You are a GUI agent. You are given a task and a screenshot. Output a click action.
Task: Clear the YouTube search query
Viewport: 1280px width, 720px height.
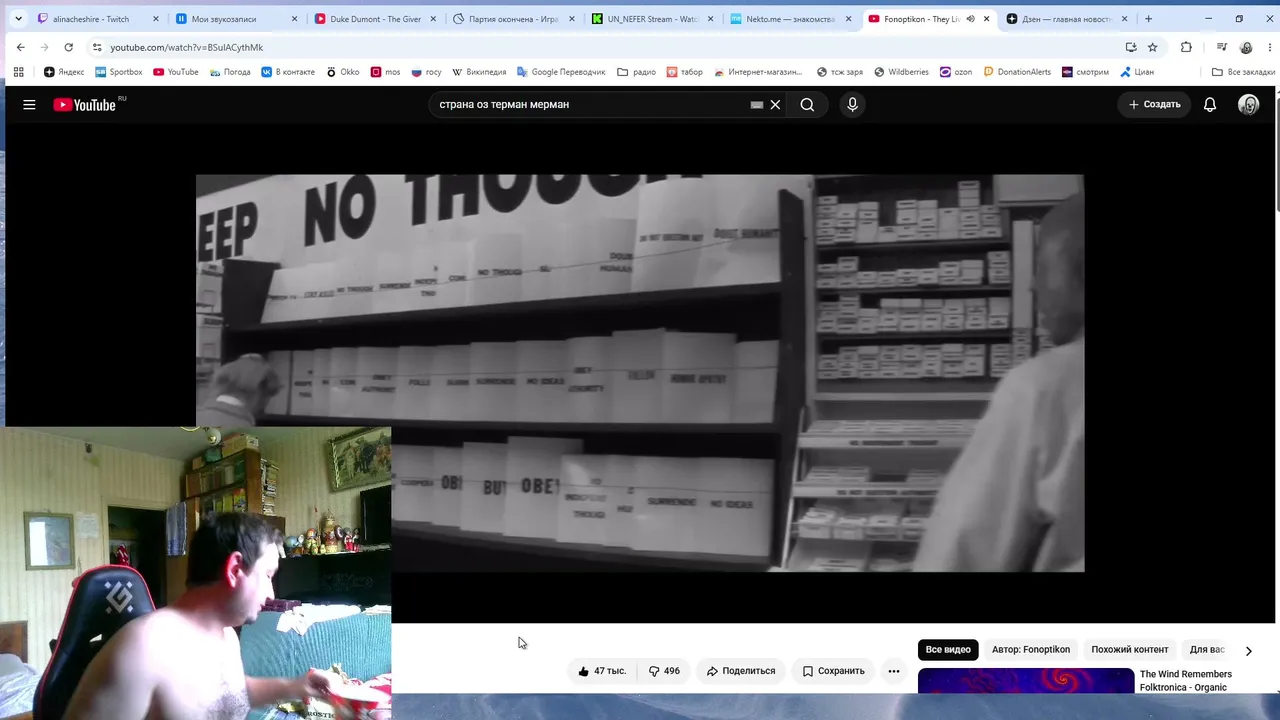[x=775, y=104]
